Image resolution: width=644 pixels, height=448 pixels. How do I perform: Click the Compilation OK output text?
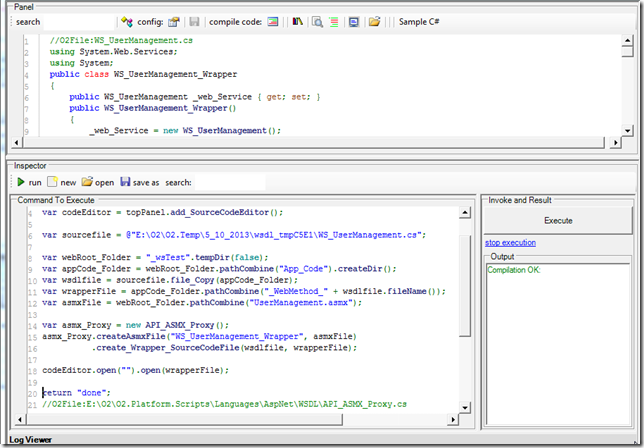click(x=513, y=270)
